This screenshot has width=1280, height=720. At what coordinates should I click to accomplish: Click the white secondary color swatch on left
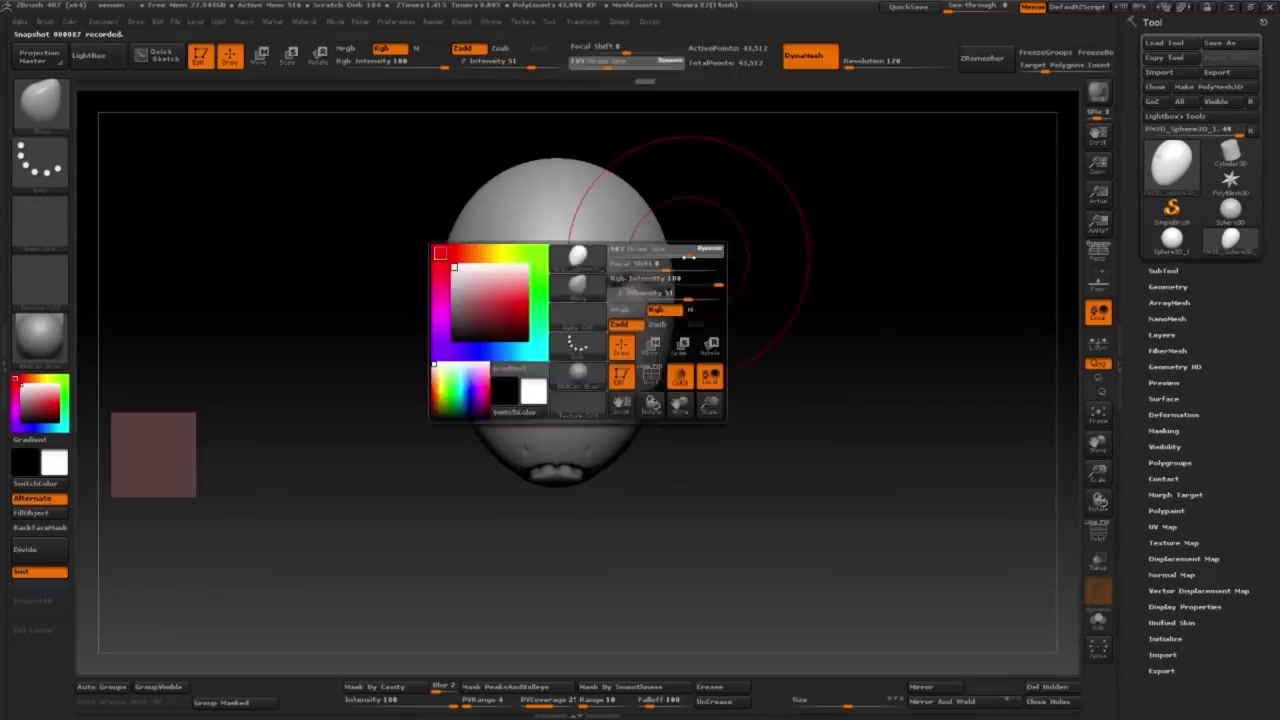(x=54, y=462)
